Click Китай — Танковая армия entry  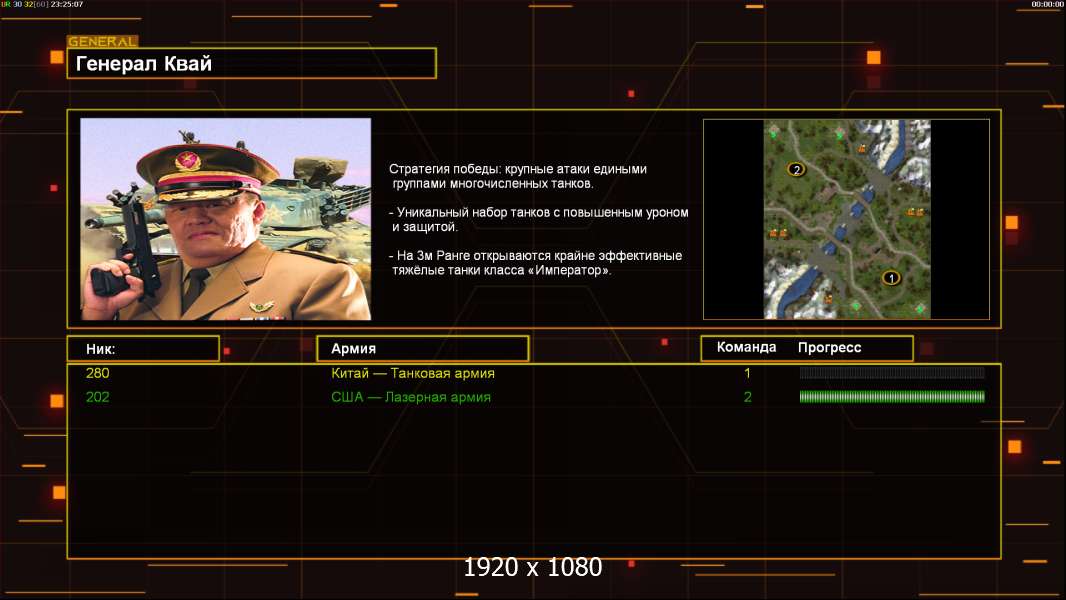(x=413, y=373)
